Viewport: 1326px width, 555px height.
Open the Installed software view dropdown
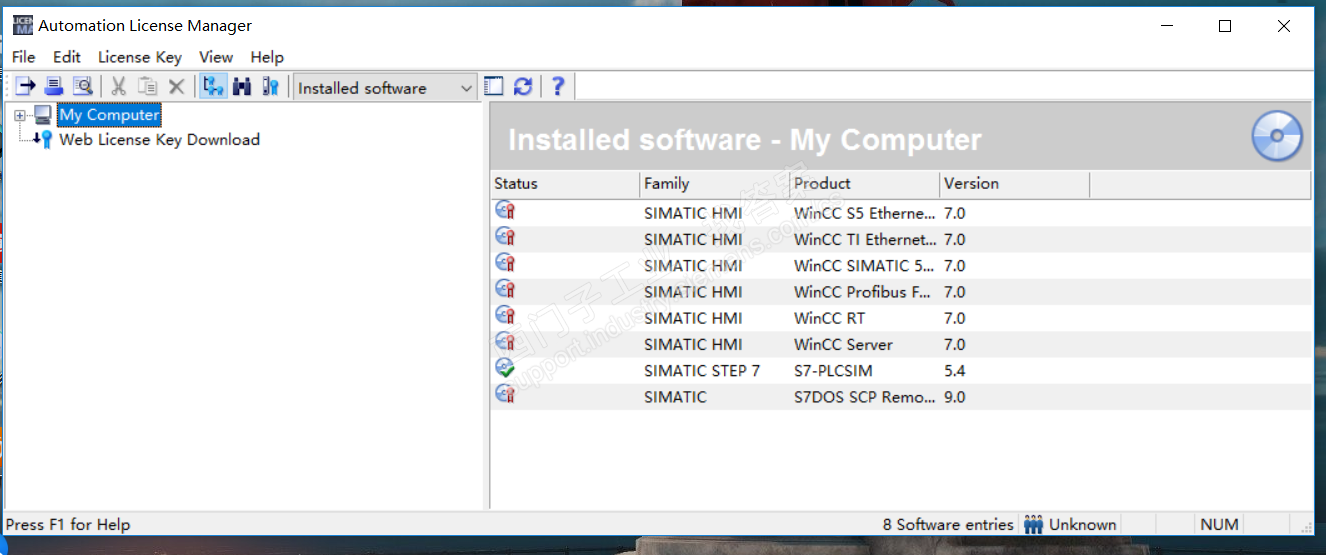[385, 88]
